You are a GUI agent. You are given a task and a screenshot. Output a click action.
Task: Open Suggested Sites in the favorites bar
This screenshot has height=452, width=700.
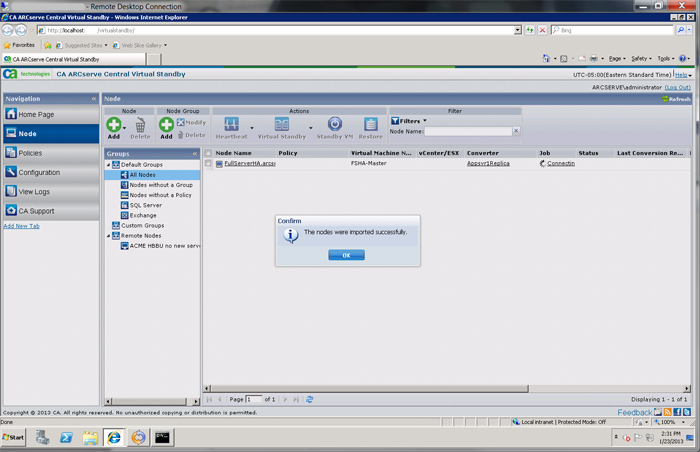pos(81,45)
